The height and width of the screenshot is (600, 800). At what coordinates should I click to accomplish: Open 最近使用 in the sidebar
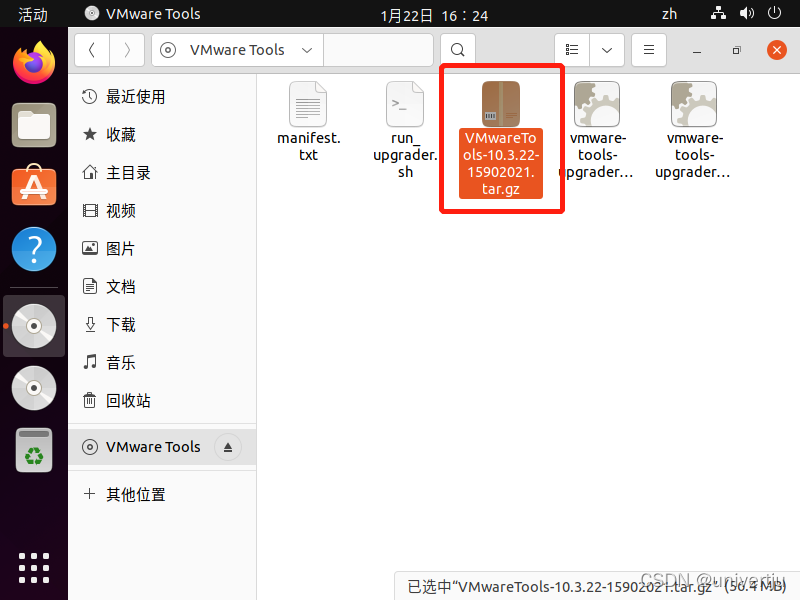coord(162,96)
